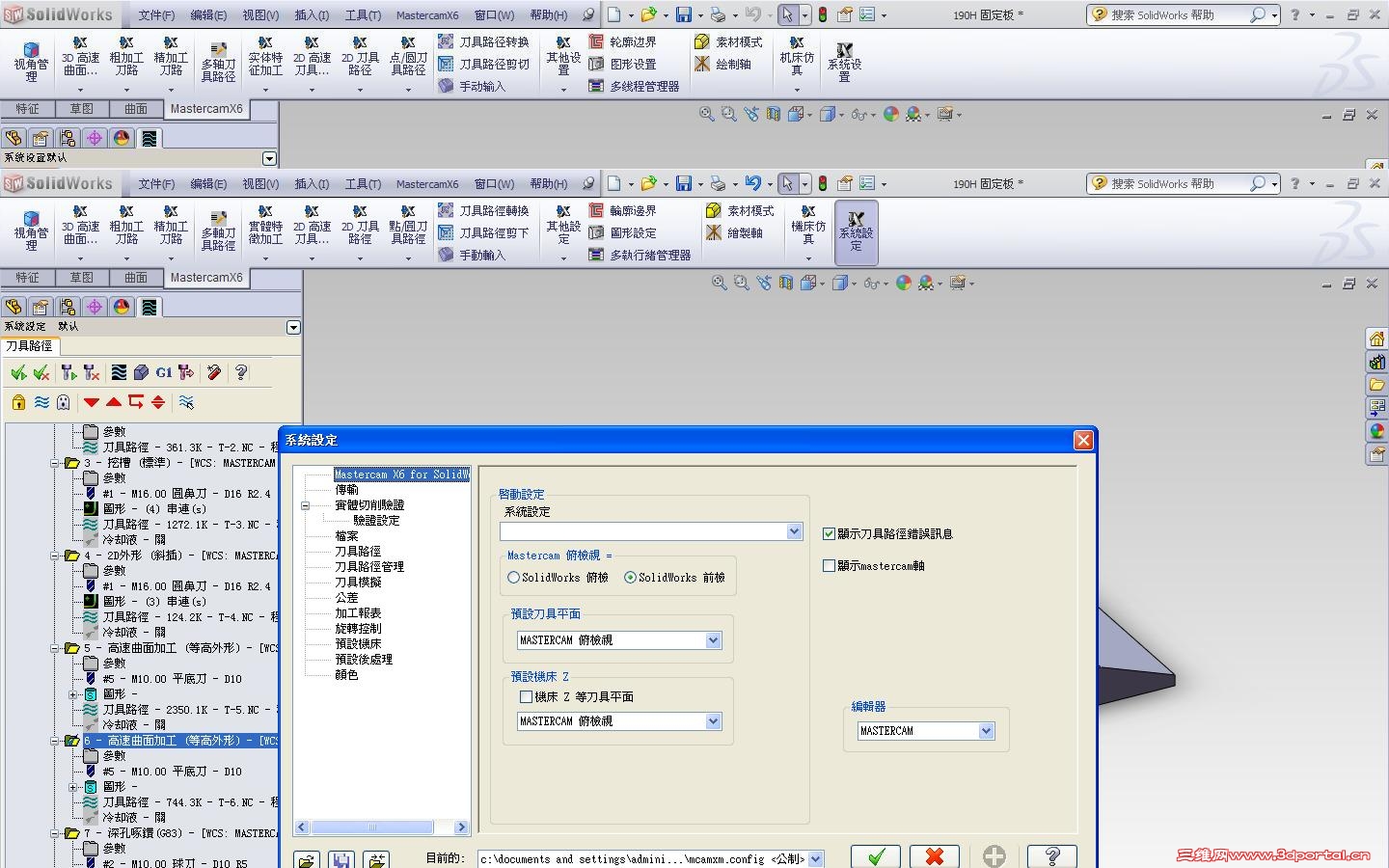Collapse operation 3 挖槽 group
Image resolution: width=1389 pixels, height=868 pixels.
(55, 463)
